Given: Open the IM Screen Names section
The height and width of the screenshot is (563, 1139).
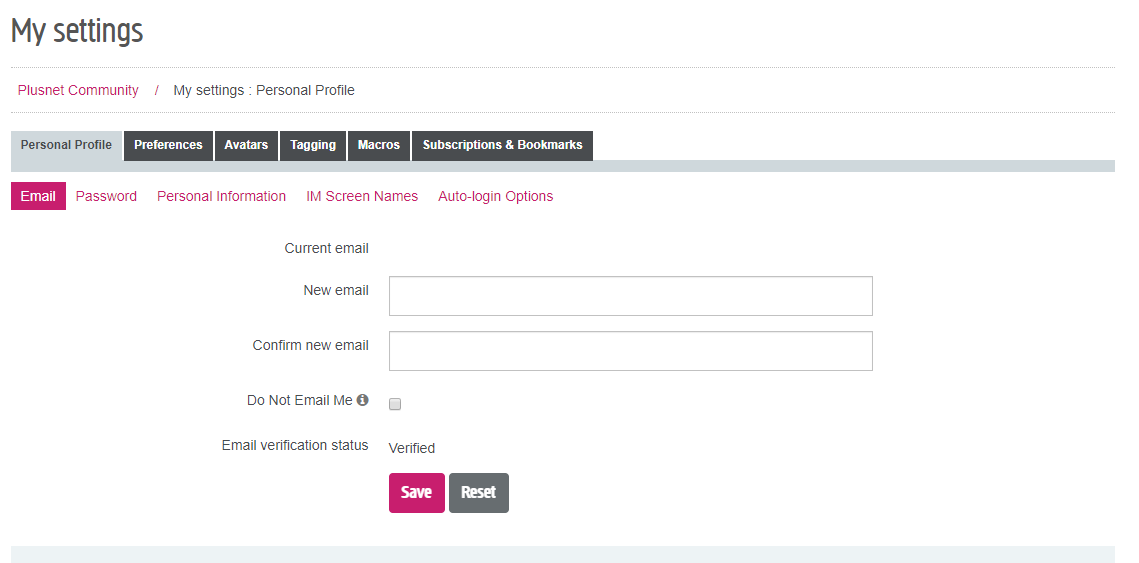Looking at the screenshot, I should click(362, 196).
